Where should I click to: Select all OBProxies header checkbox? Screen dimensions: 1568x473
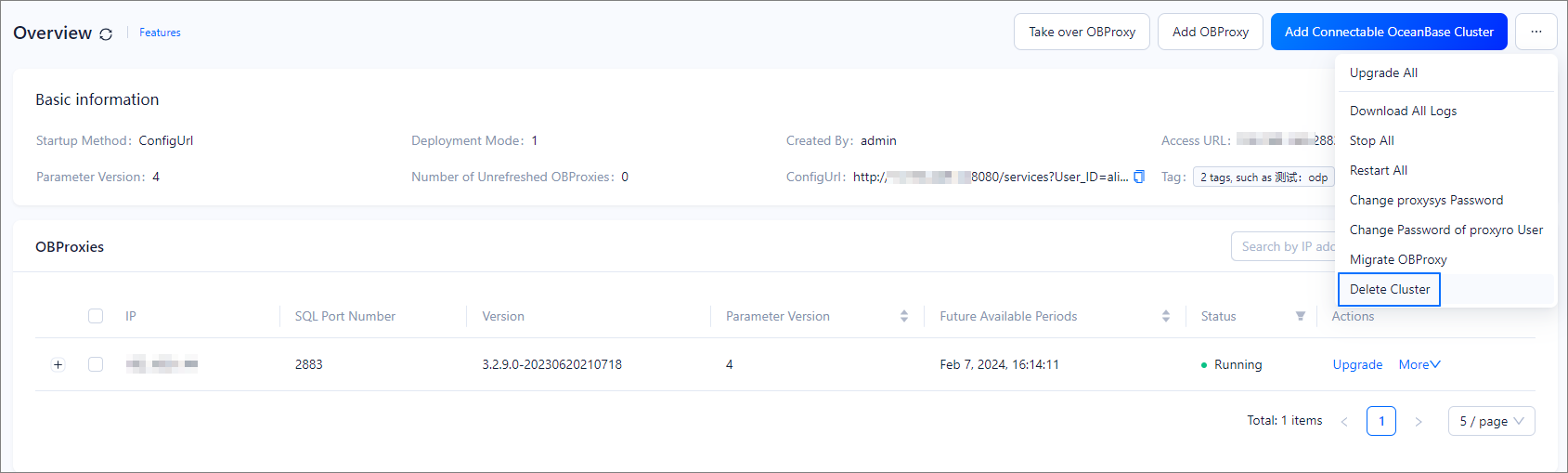point(96,316)
